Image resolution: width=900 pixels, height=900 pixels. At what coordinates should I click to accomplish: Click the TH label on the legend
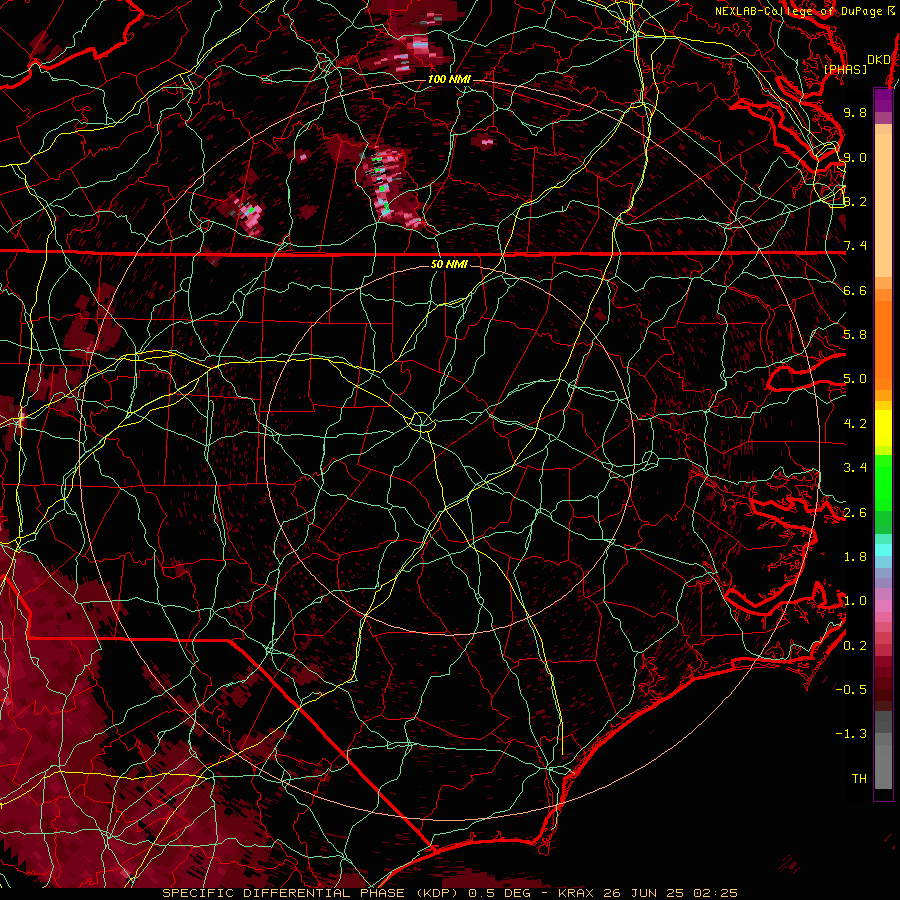[x=859, y=779]
